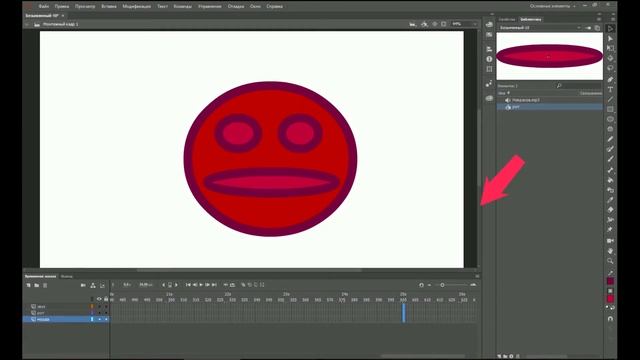Pin the current library button

[x=588, y=28]
